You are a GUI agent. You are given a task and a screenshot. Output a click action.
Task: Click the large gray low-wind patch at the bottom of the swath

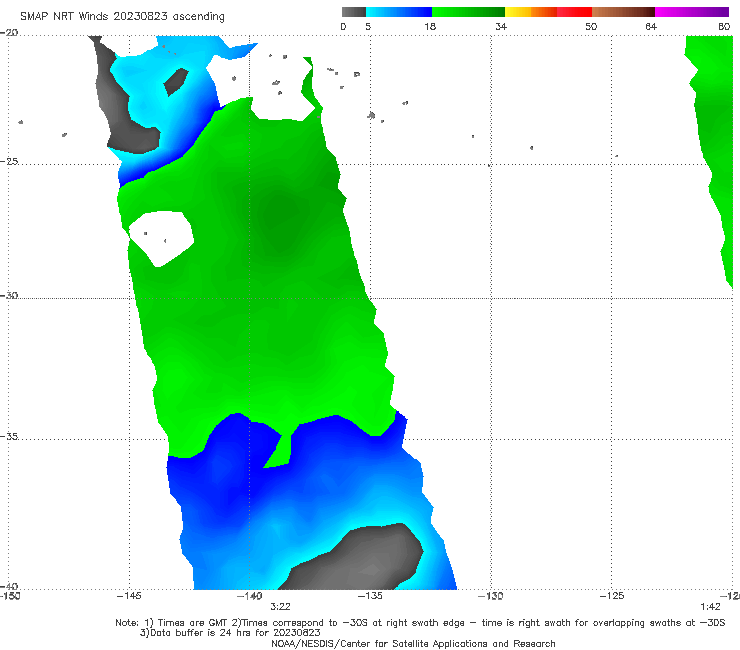(x=354, y=557)
